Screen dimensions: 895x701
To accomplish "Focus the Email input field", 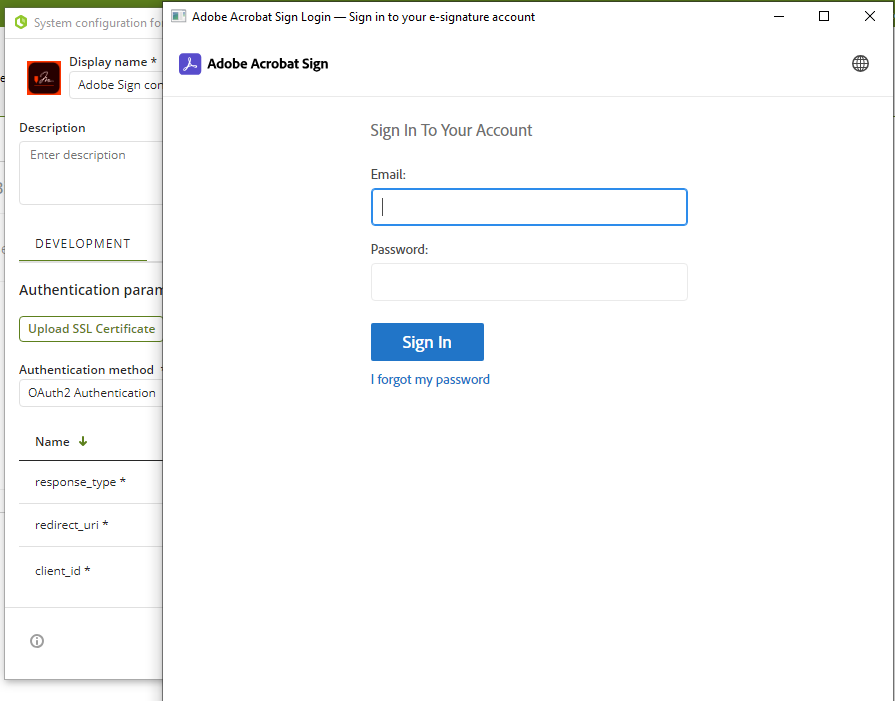I will [x=529, y=207].
